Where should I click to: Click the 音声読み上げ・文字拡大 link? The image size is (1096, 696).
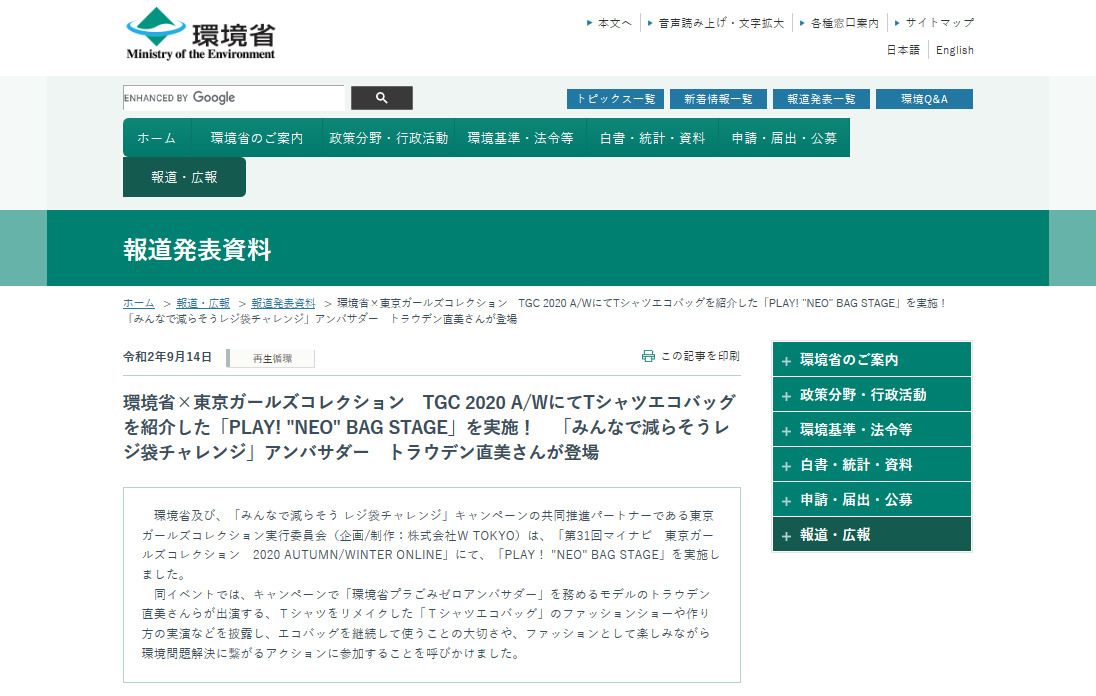click(x=720, y=22)
